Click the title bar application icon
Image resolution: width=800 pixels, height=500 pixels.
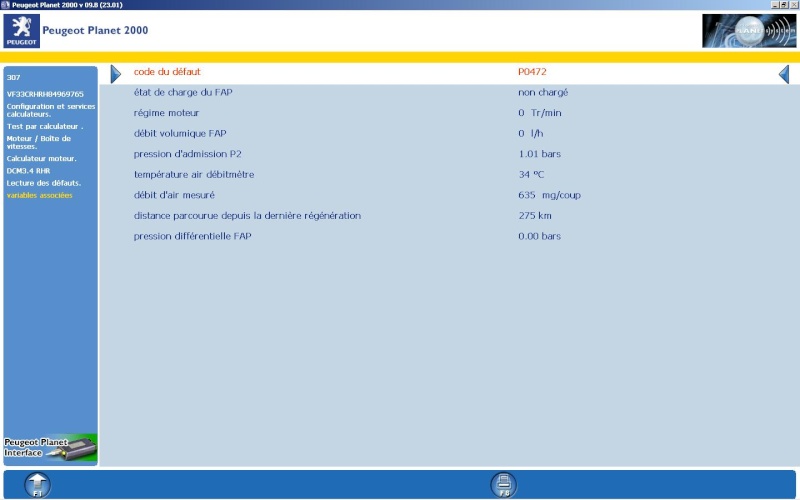[x=5, y=5]
